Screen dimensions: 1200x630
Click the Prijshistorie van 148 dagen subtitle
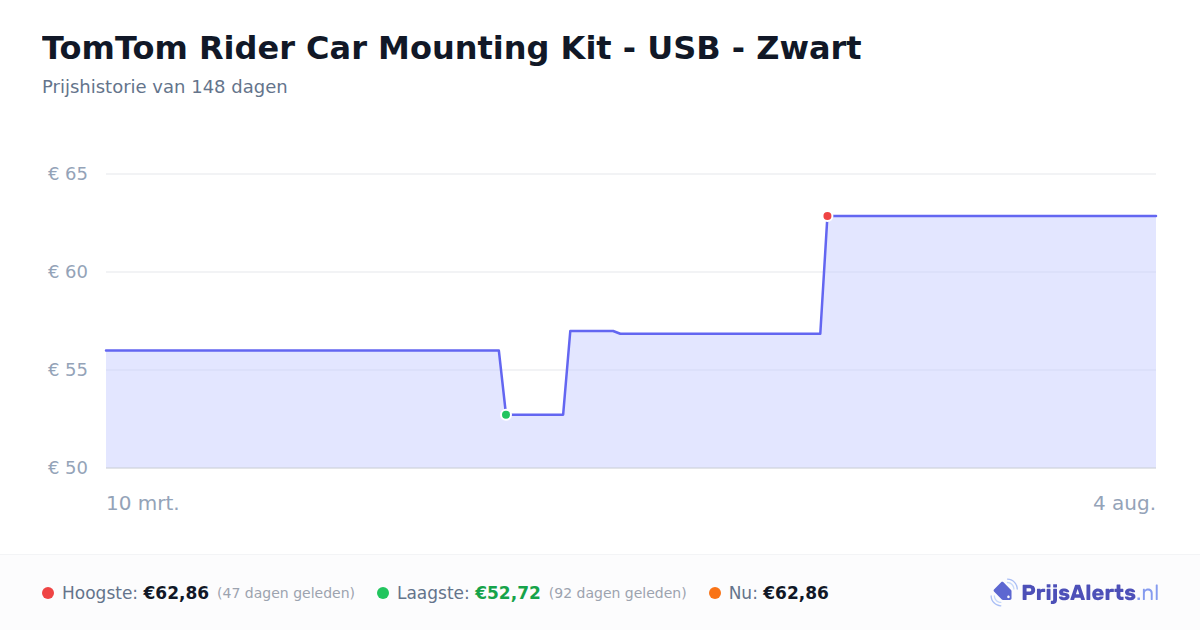point(165,87)
